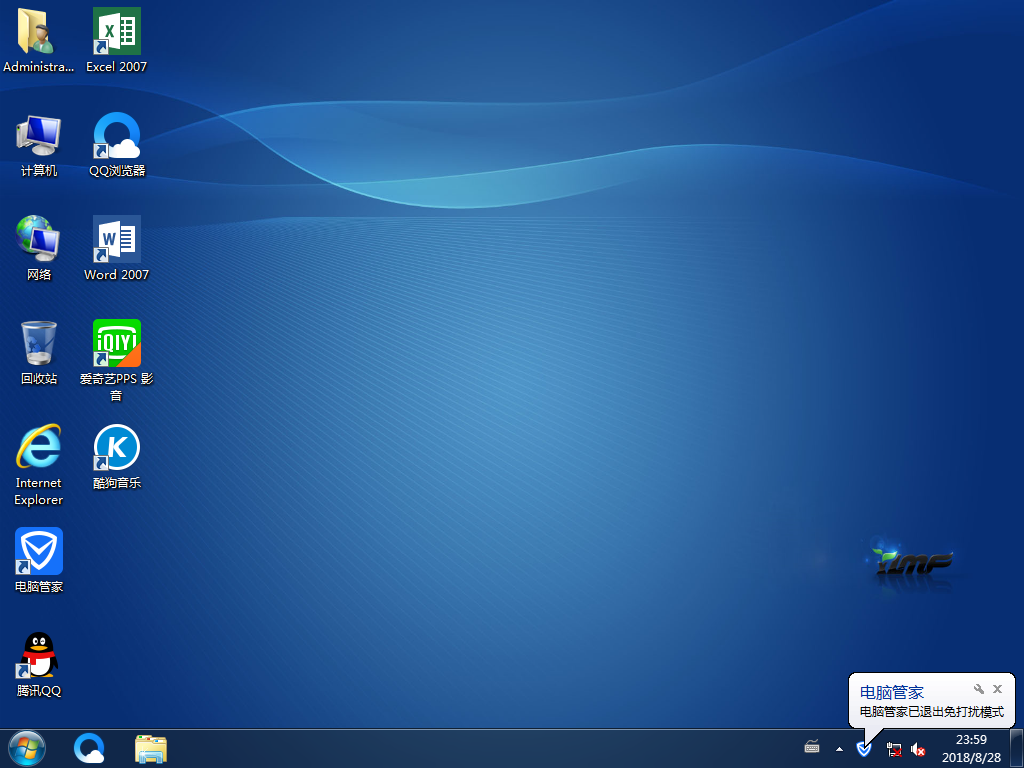Click the network status tray icon
Image resolution: width=1024 pixels, height=768 pixels.
(x=893, y=749)
